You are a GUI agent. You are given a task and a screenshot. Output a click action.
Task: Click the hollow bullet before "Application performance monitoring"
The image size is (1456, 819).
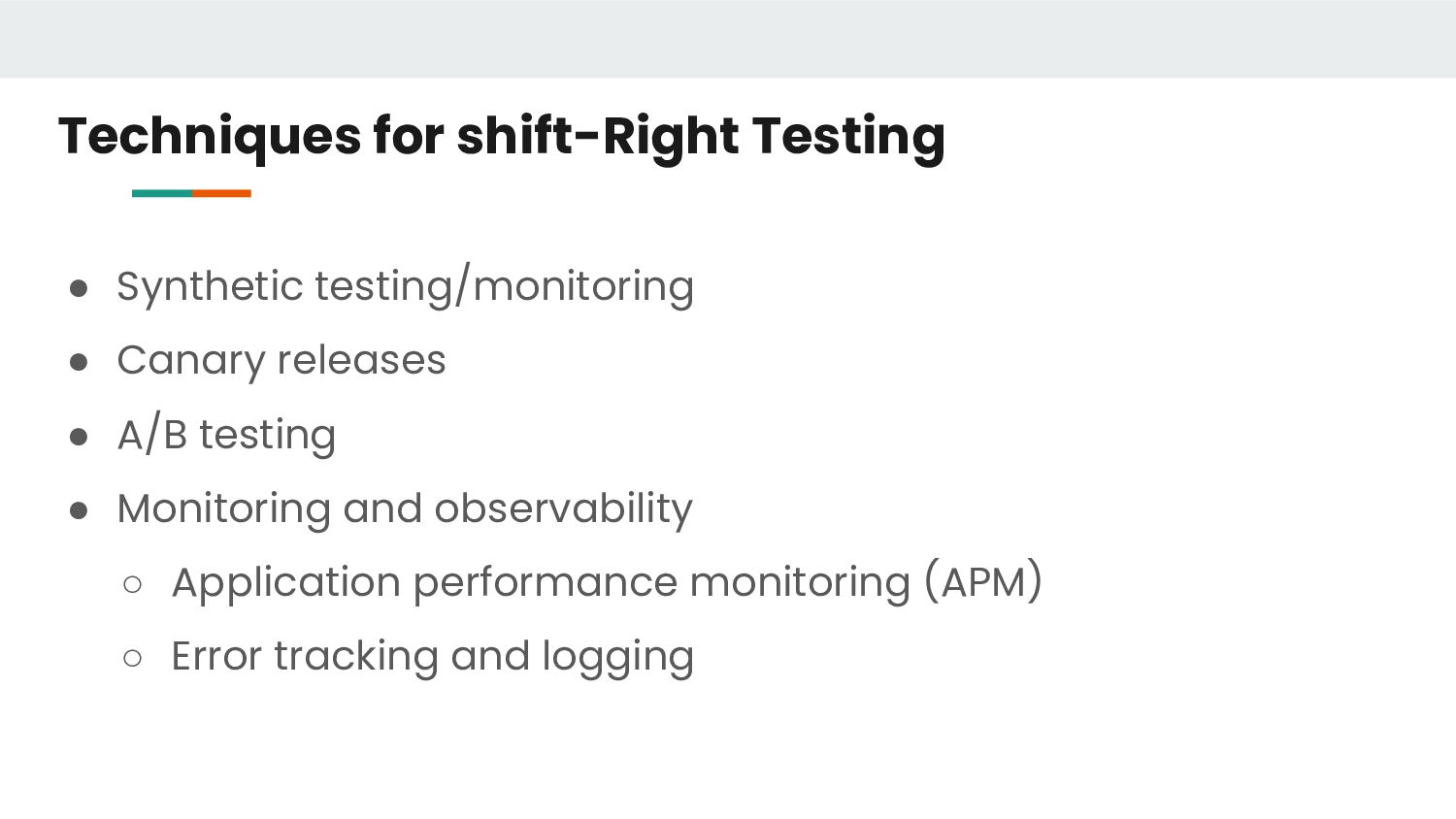(x=133, y=584)
